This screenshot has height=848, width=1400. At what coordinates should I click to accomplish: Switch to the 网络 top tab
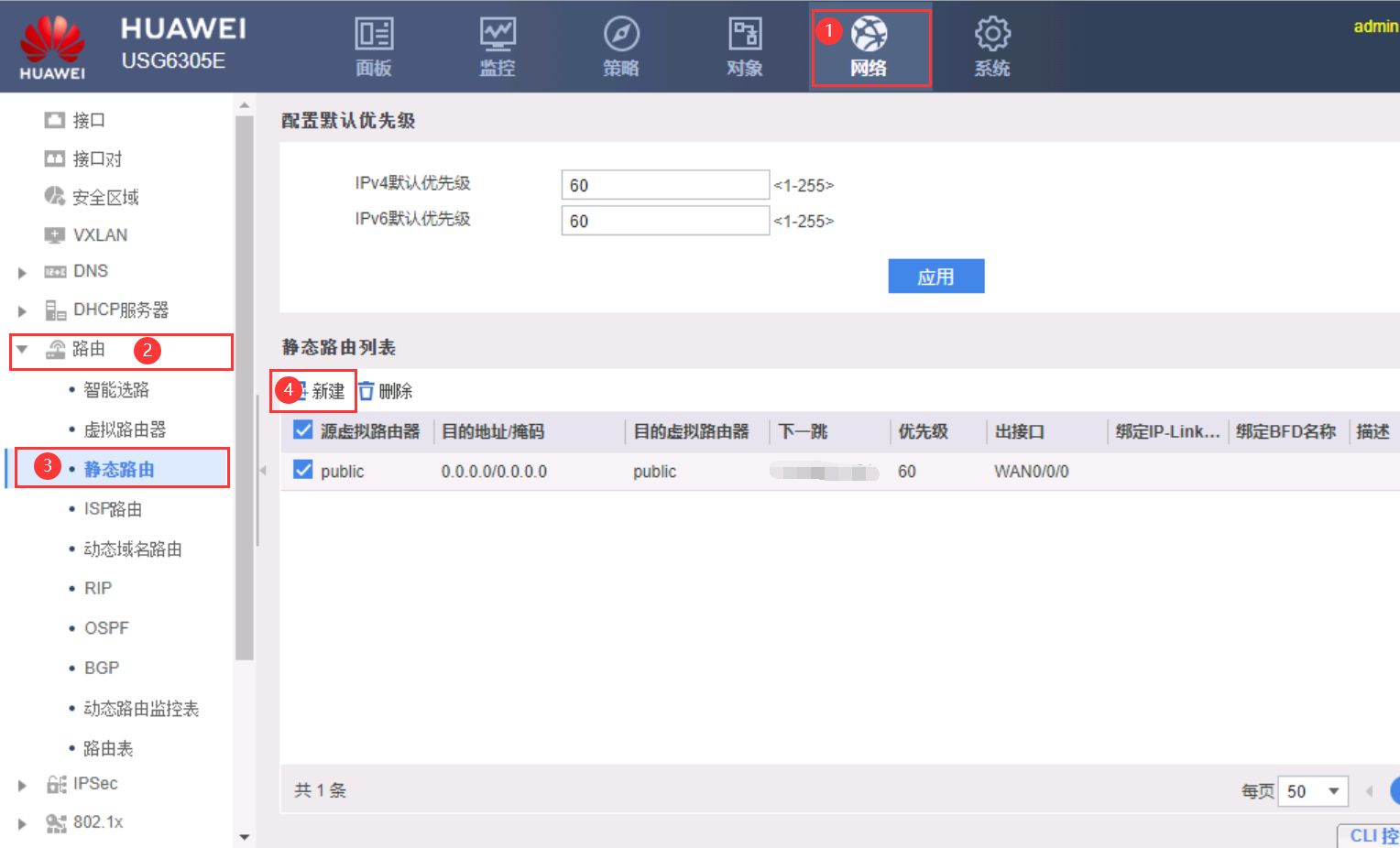869,47
